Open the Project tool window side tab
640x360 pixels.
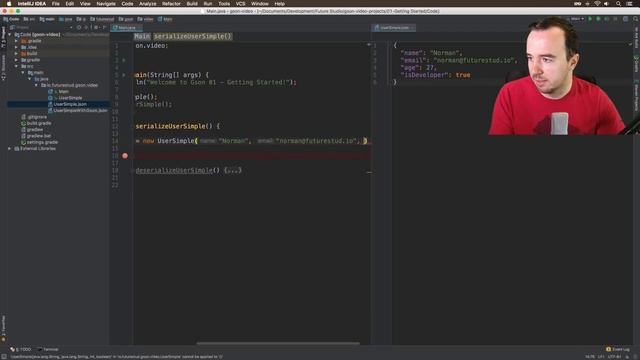point(3,38)
